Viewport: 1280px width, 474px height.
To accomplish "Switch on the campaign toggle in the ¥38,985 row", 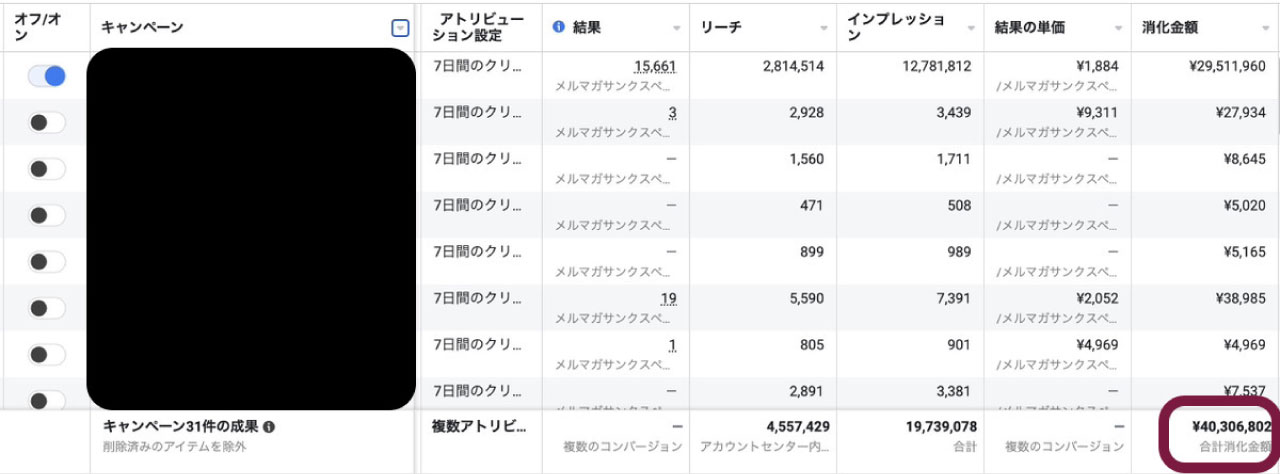I will [x=47, y=308].
